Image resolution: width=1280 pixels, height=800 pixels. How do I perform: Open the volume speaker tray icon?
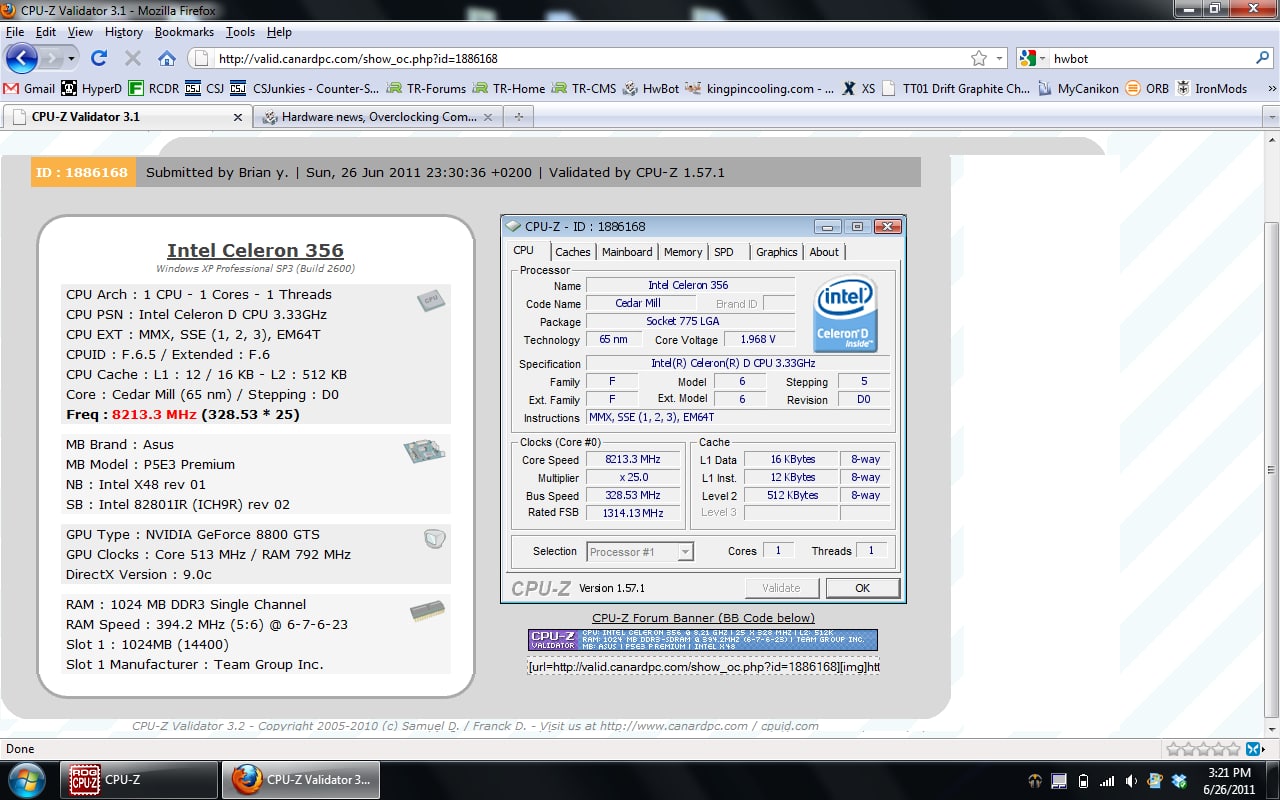pyautogui.click(x=1131, y=780)
